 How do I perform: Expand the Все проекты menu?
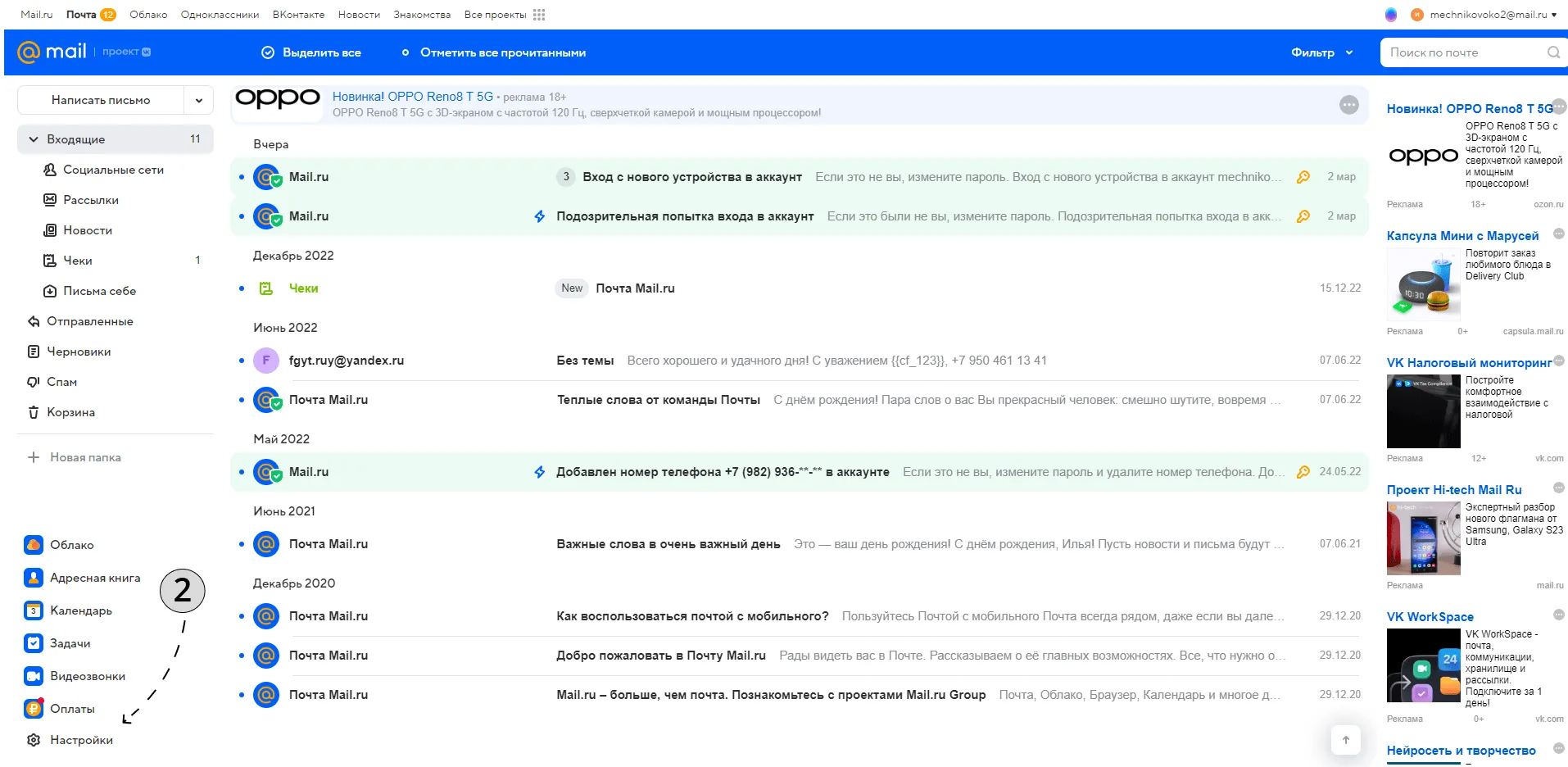pos(504,15)
